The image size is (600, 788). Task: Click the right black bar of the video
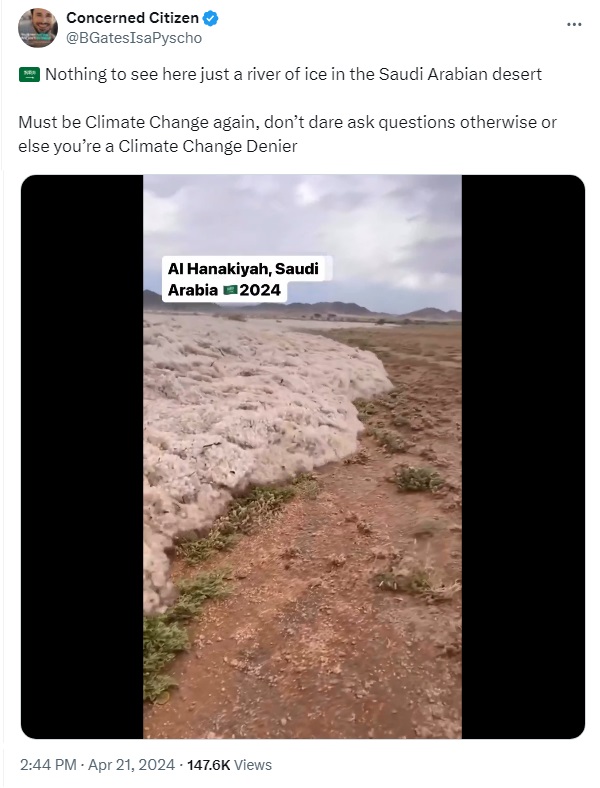pos(523,456)
